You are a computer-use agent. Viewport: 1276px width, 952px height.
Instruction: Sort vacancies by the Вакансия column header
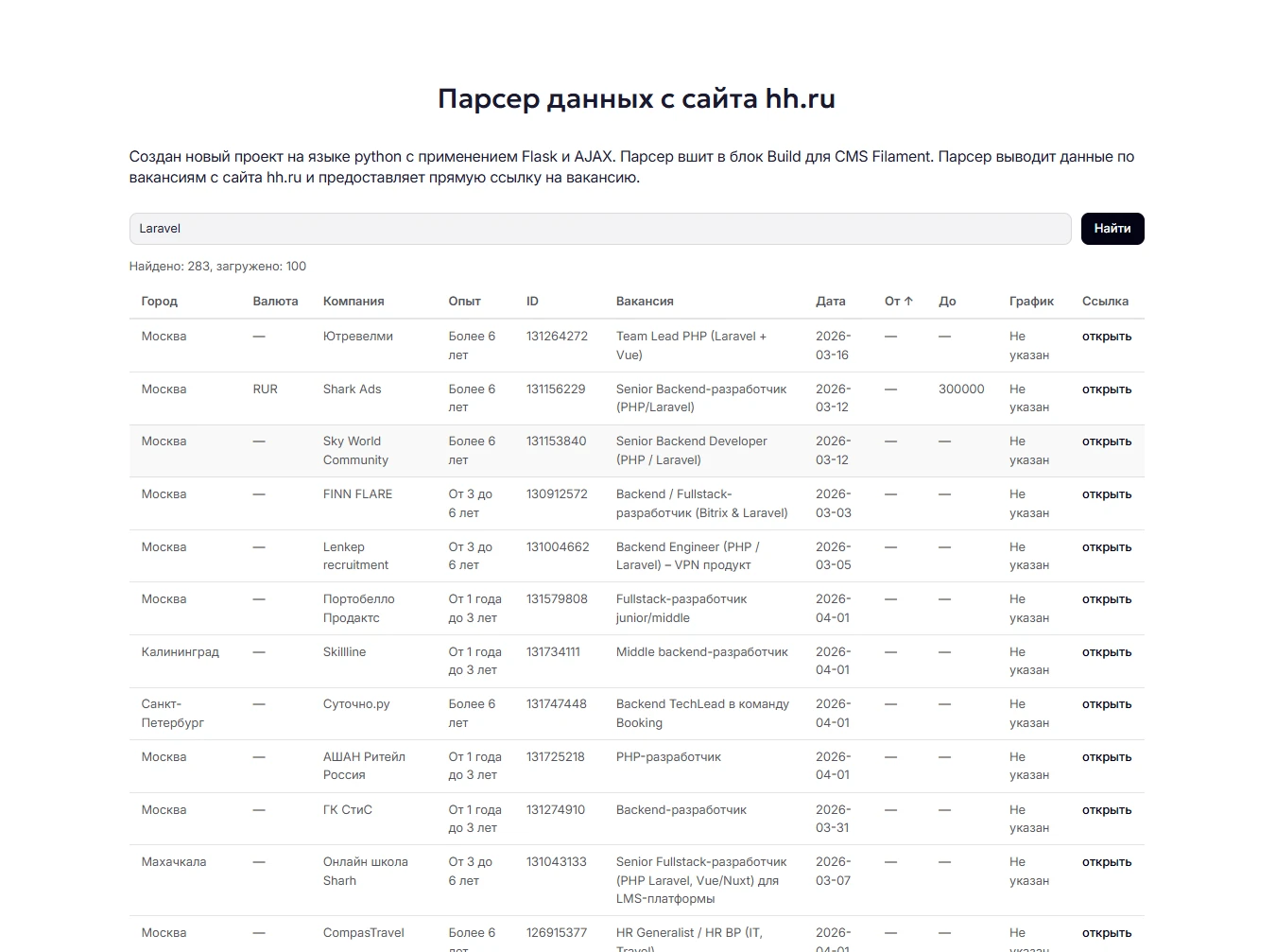tap(645, 301)
